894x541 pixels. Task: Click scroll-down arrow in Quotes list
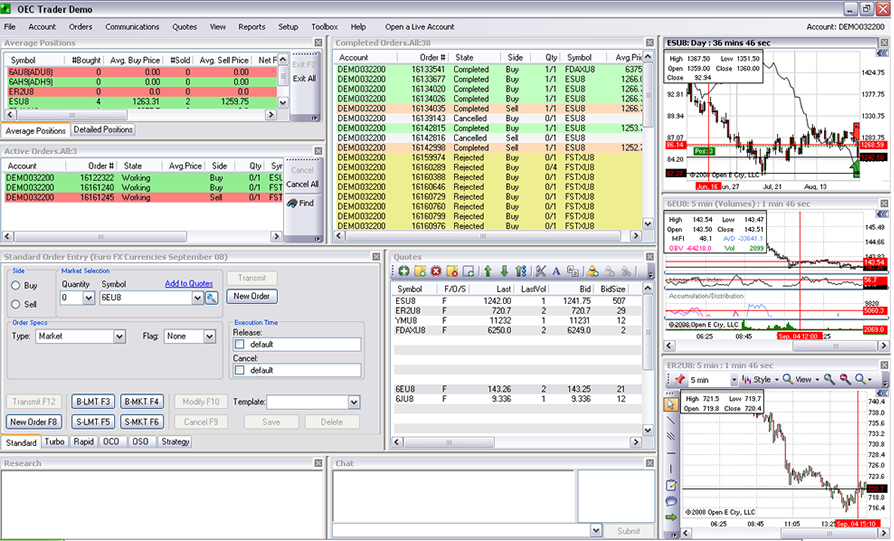tap(648, 430)
